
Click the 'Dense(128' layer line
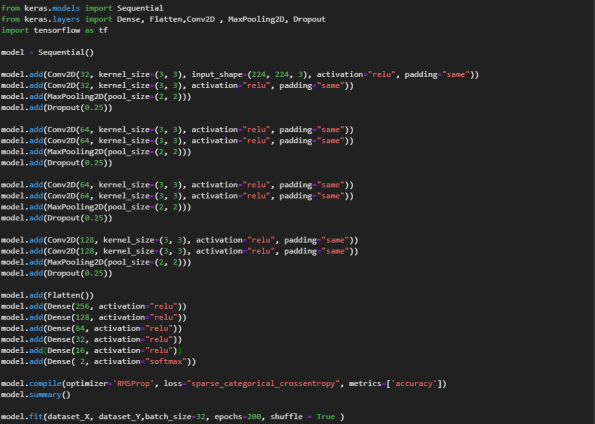click(94, 317)
